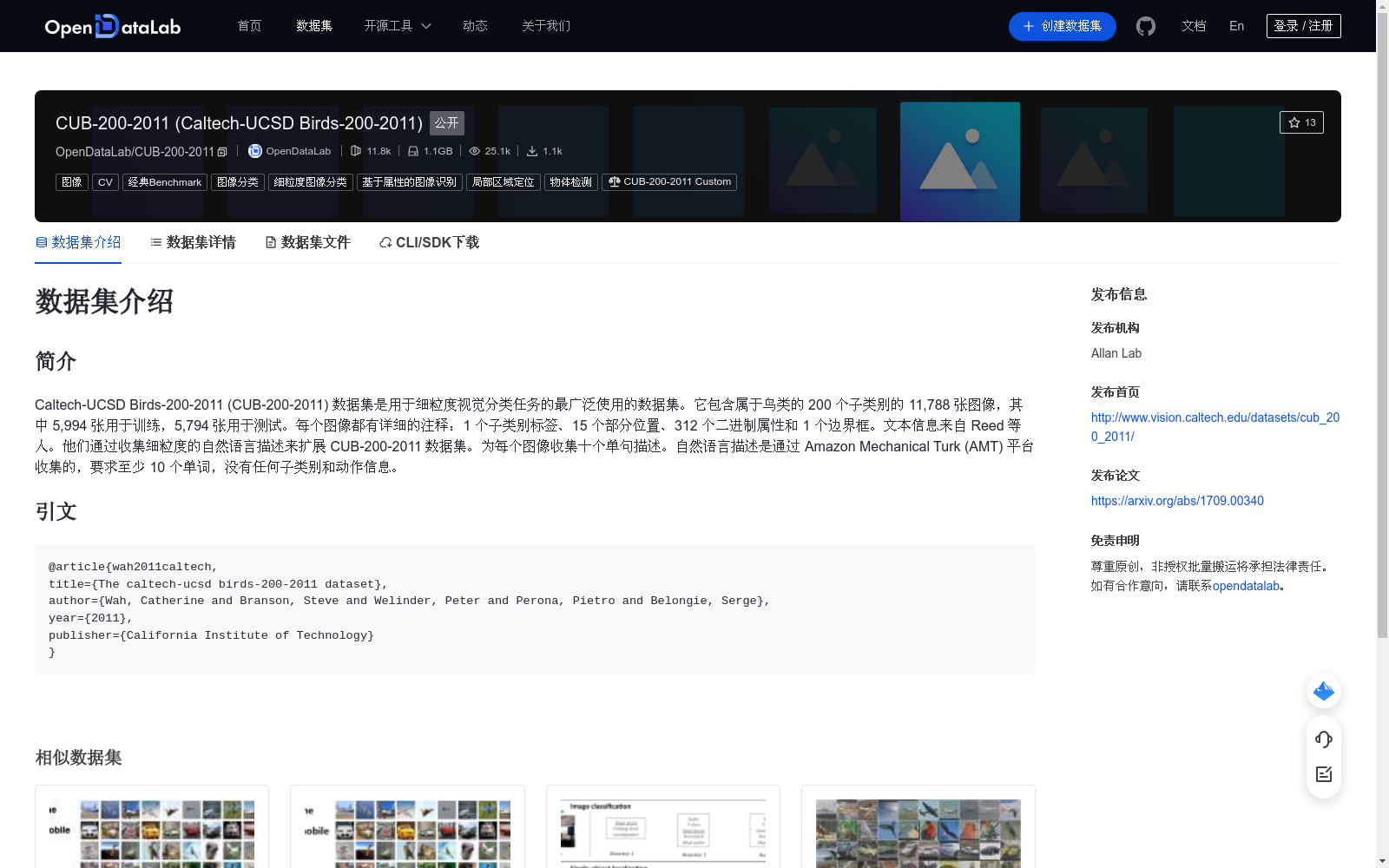Open the GitHub icon link
Viewport: 1389px width, 868px height.
1146,26
